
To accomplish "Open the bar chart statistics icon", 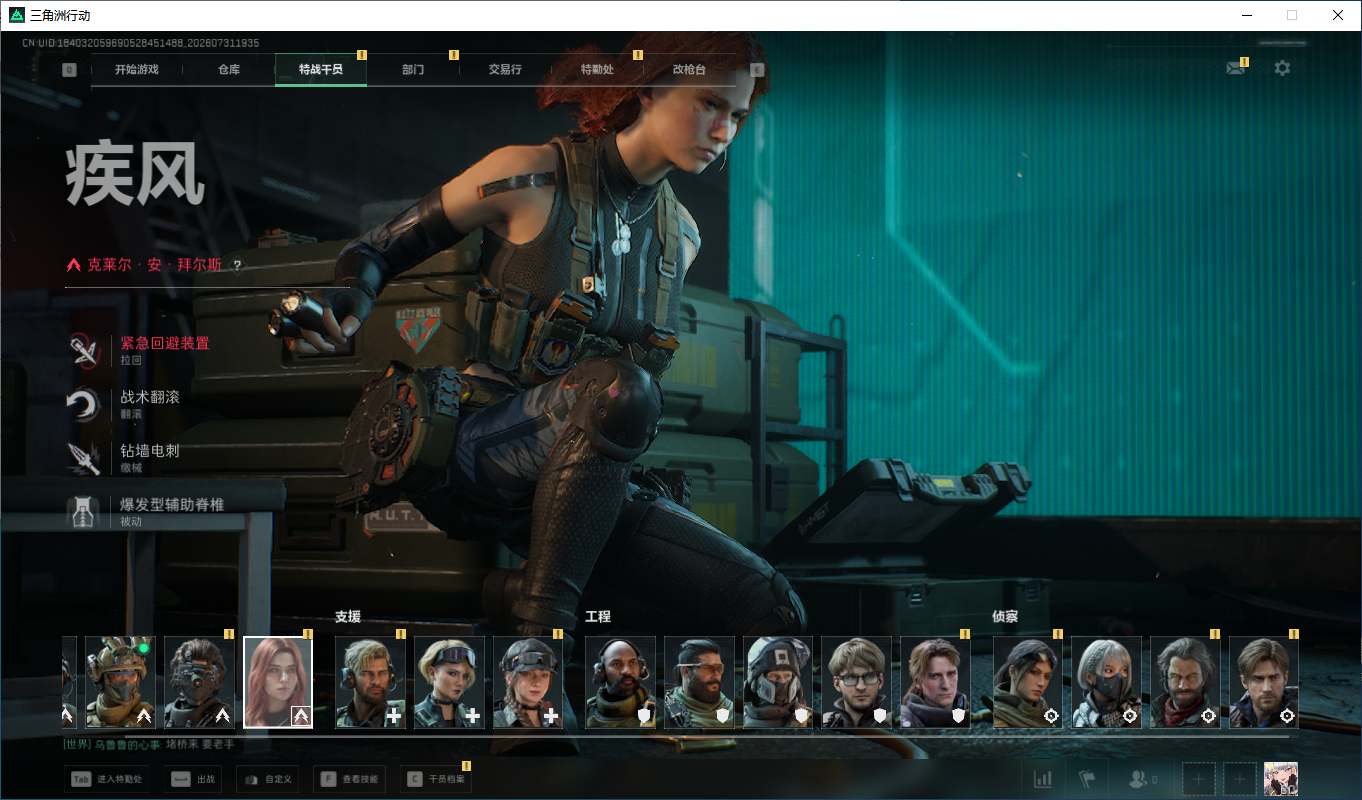I will point(1042,778).
